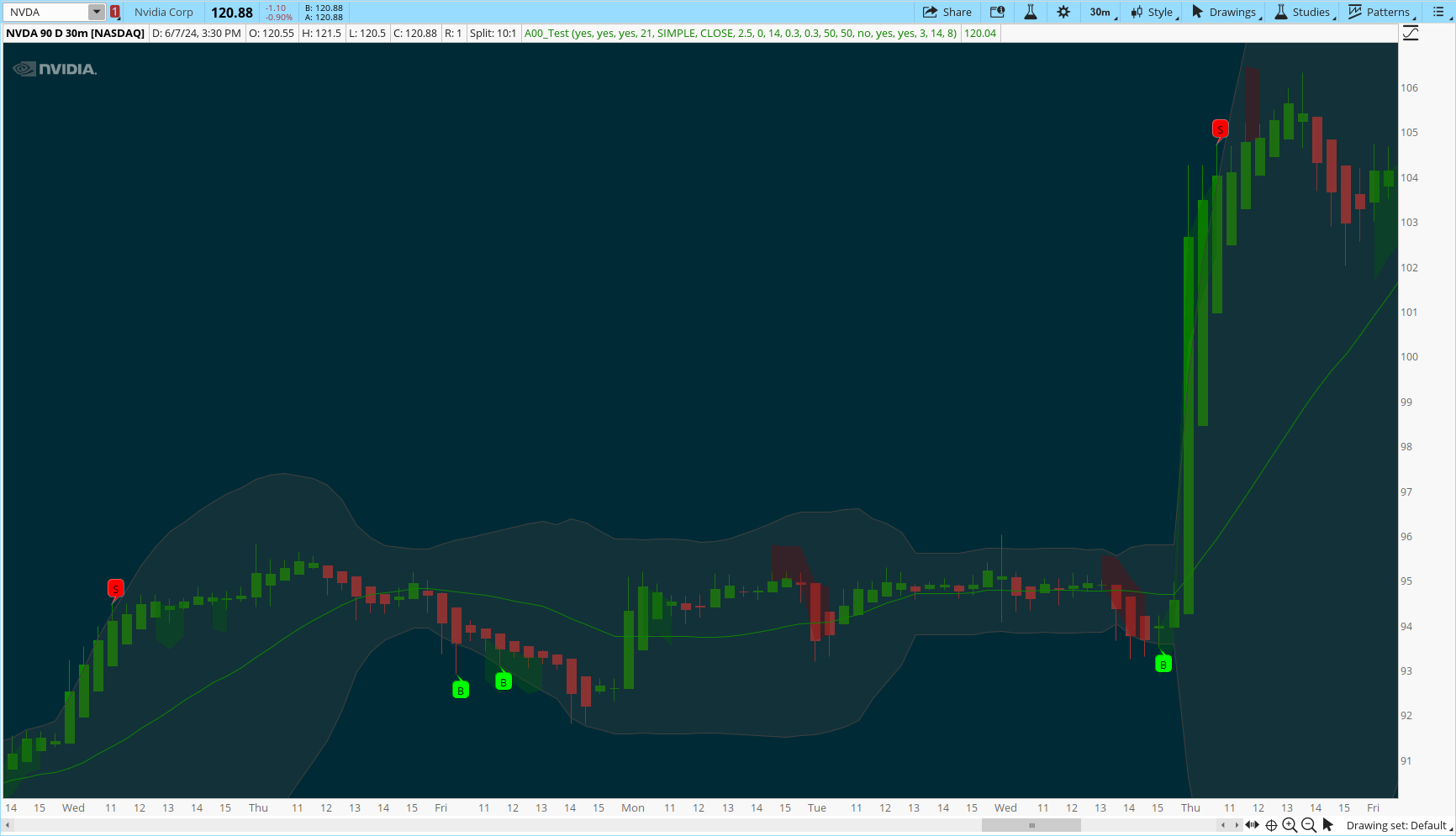Click the 106 price axis label
Screen dimensions: 1456x836
[x=1409, y=87]
